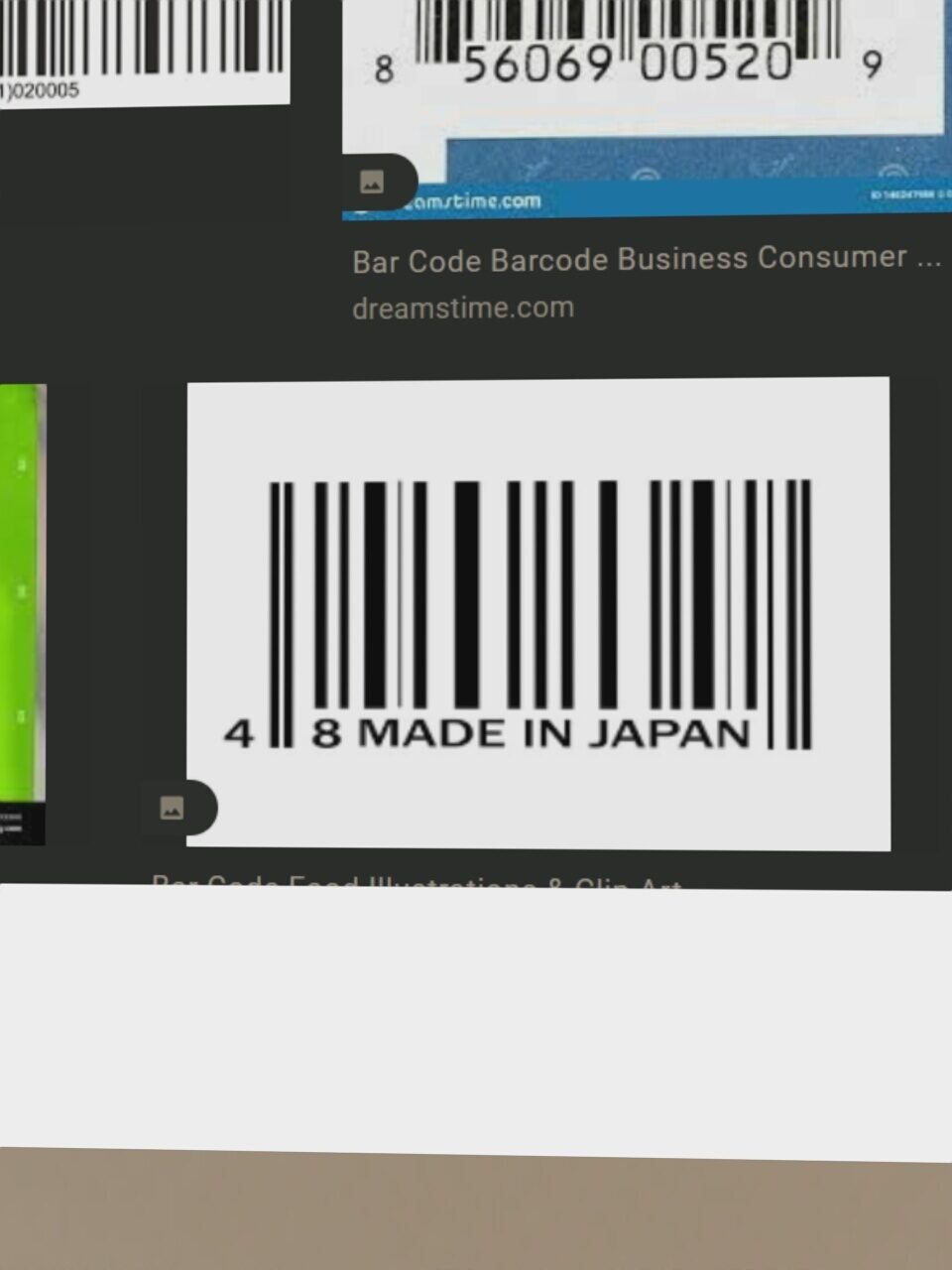This screenshot has height=1270, width=952.
Task: Click the trailing digit 9 of the top barcode
Action: [x=871, y=65]
